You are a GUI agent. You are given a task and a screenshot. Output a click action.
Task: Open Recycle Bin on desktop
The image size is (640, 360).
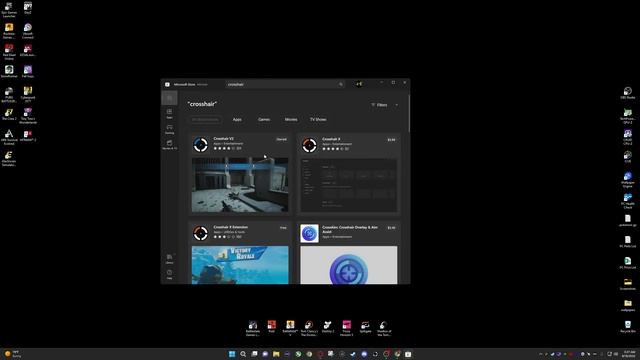628,327
